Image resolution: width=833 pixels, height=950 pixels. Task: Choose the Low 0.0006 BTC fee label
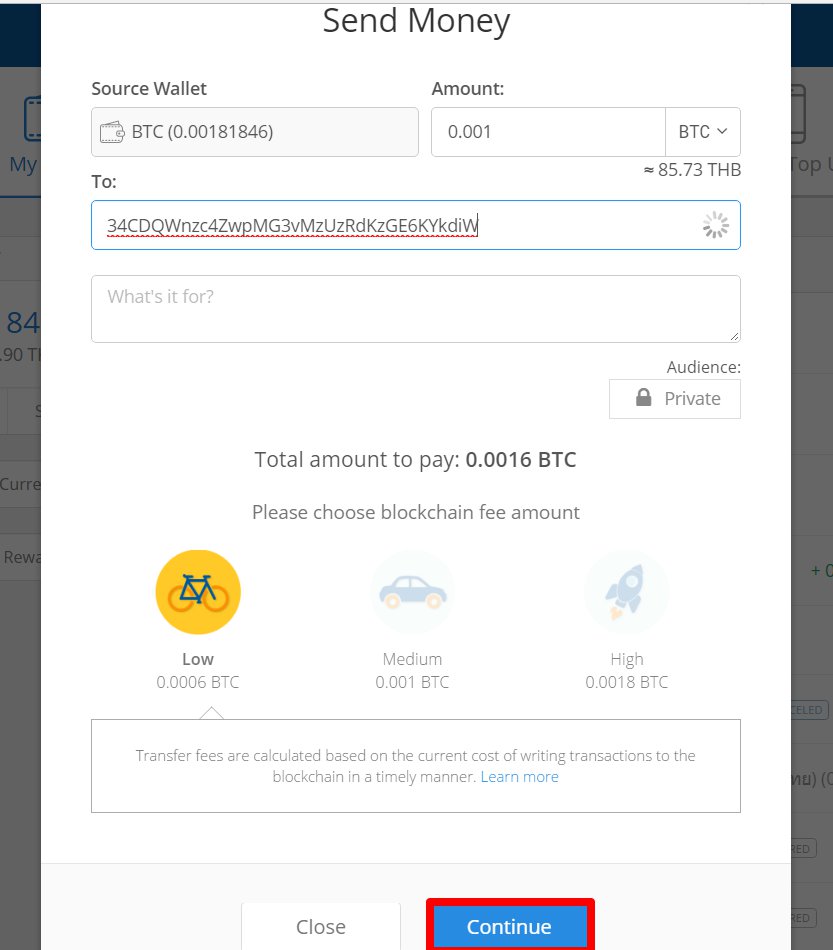pyautogui.click(x=198, y=671)
